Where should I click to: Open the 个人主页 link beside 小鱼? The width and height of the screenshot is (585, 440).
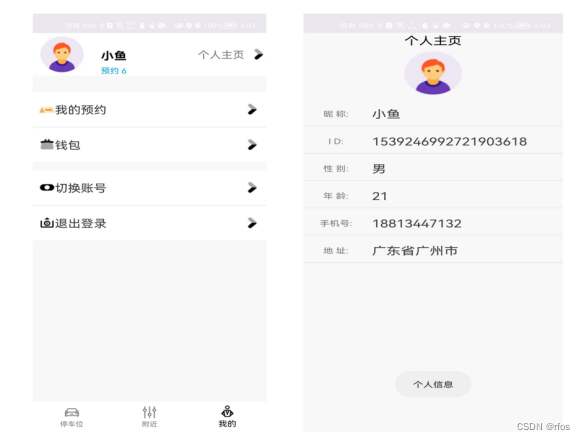point(221,55)
